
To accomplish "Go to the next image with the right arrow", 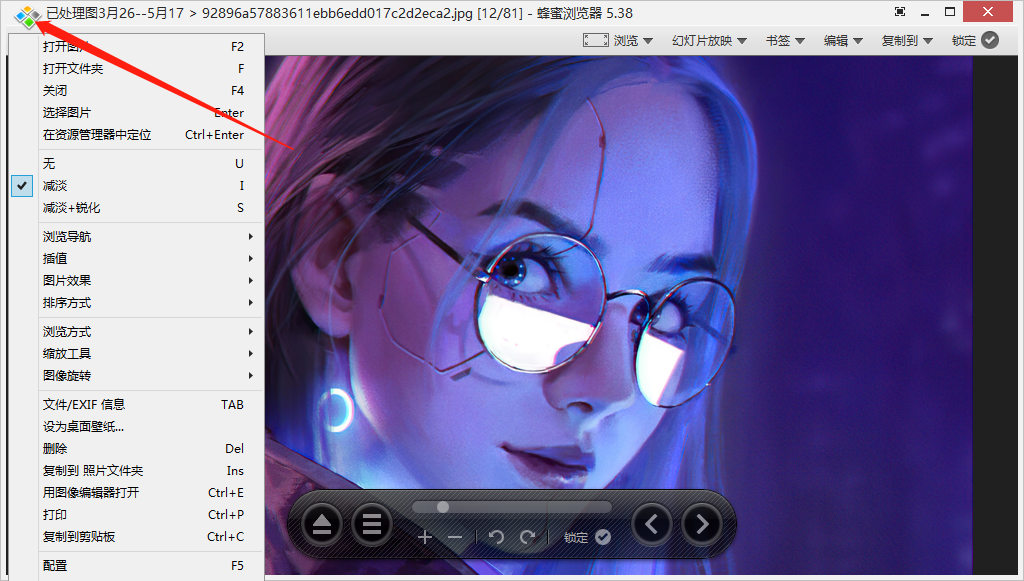I will [702, 524].
